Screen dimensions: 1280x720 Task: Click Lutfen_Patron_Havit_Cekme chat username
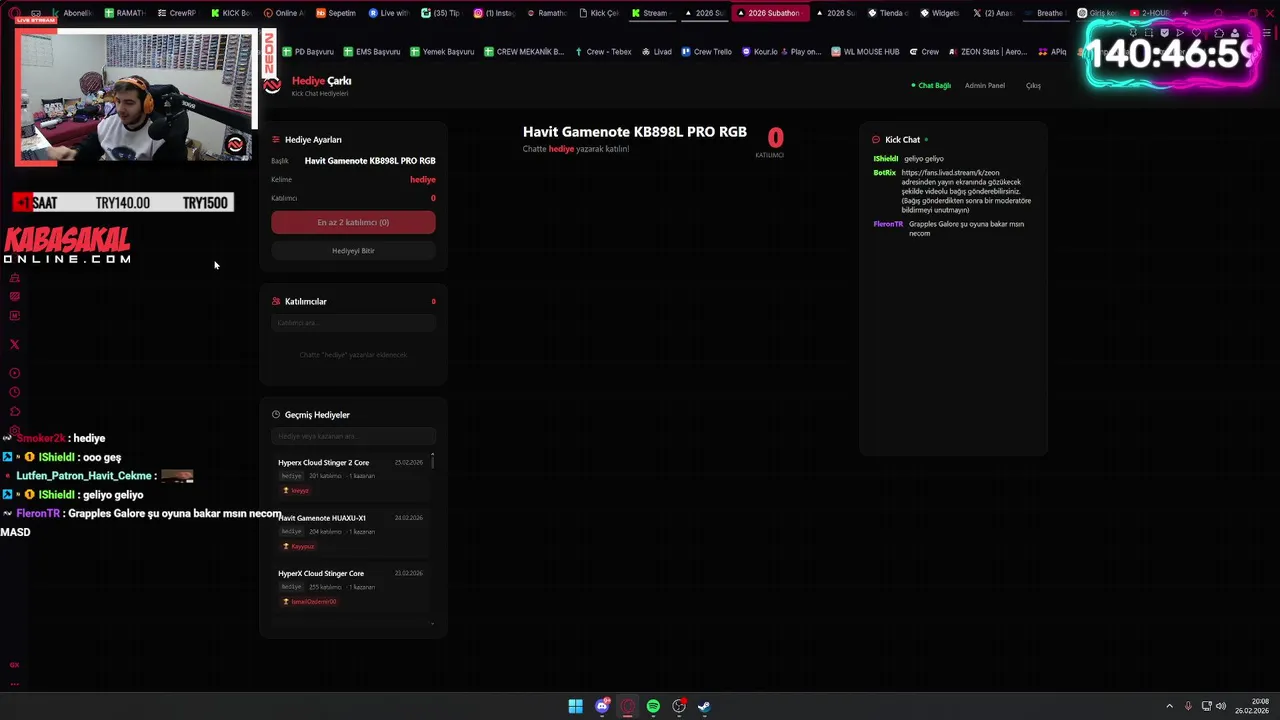[84, 476]
